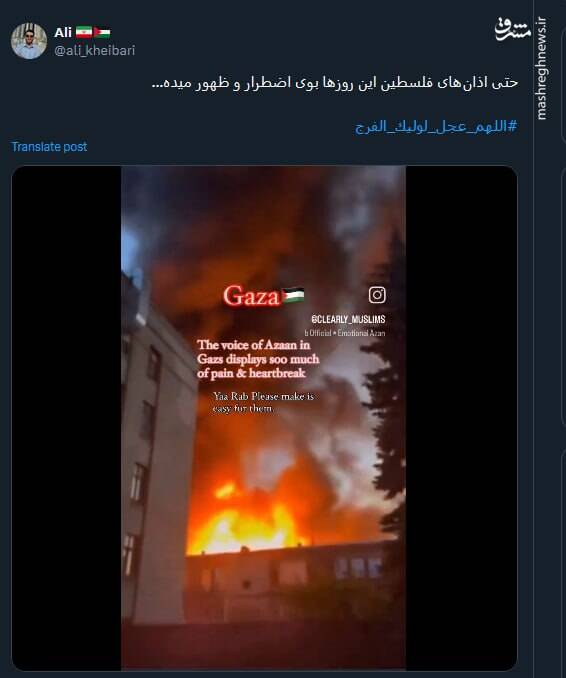This screenshot has width=566, height=678.
Task: Click the Translate post link
Action: 49,147
